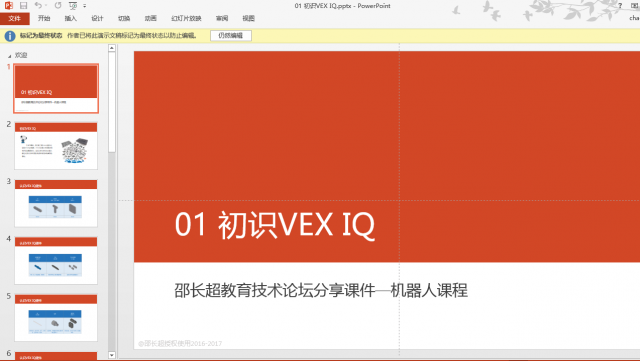
Task: Switch to the 插入 (Insert) ribbon tab
Action: coord(71,18)
